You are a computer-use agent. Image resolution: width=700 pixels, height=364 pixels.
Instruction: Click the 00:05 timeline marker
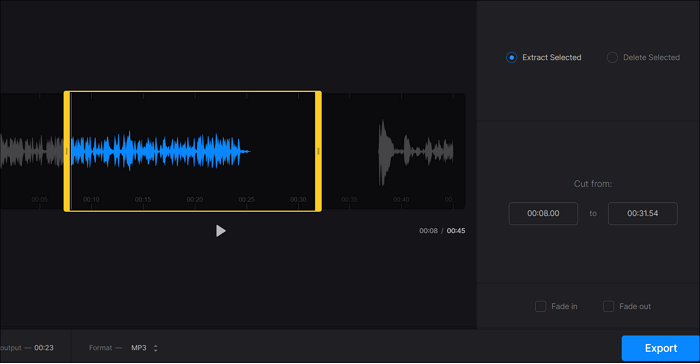[39, 200]
